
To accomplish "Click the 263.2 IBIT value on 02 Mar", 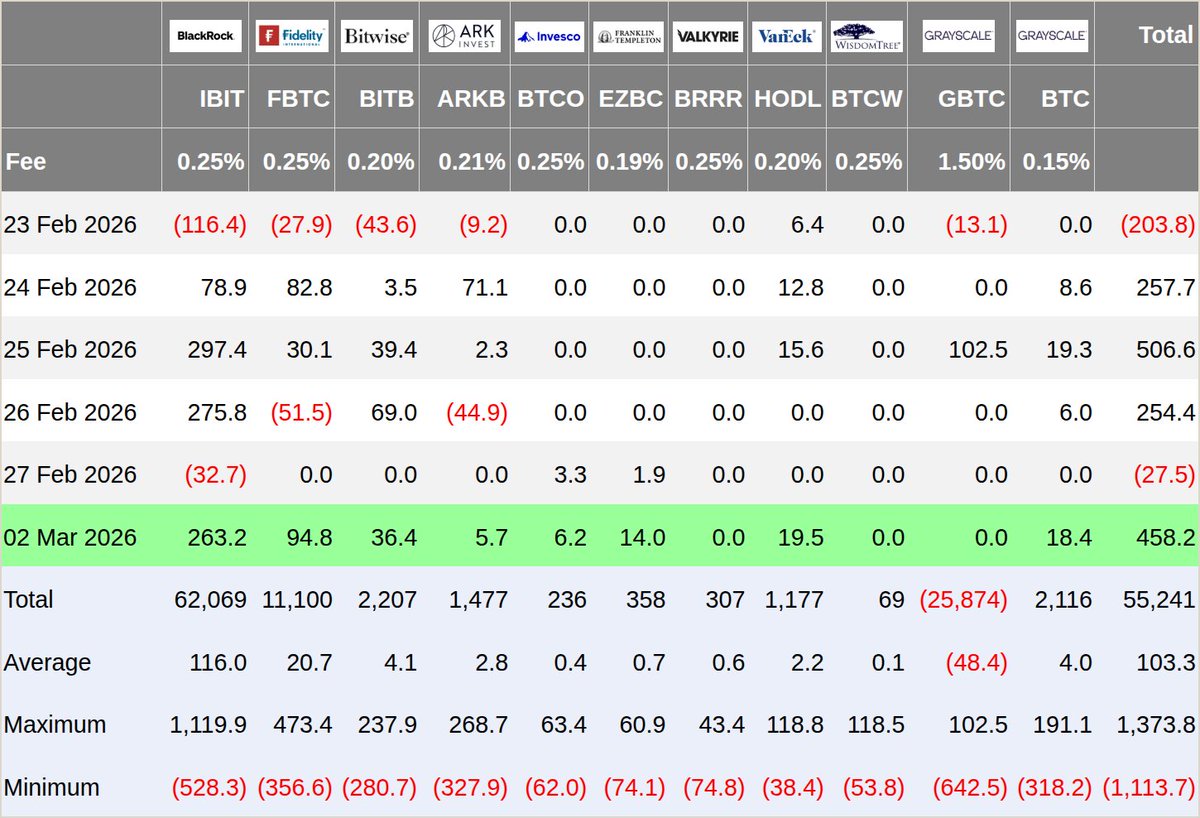I will tap(217, 537).
